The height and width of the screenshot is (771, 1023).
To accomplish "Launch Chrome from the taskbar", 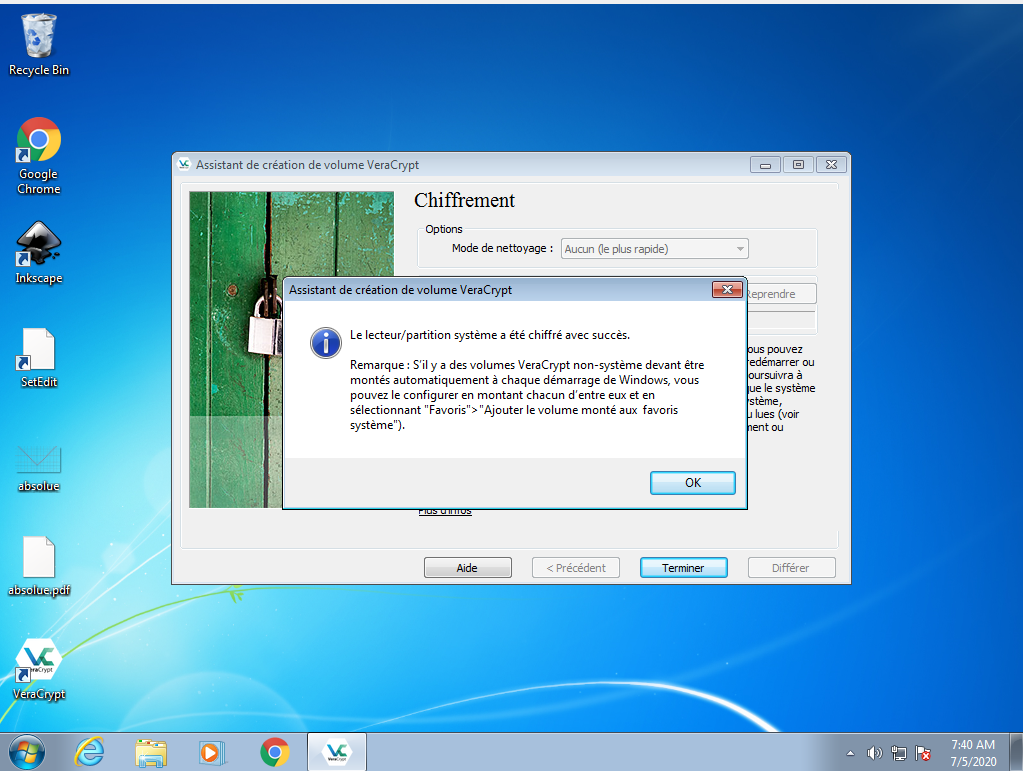I will tap(275, 753).
